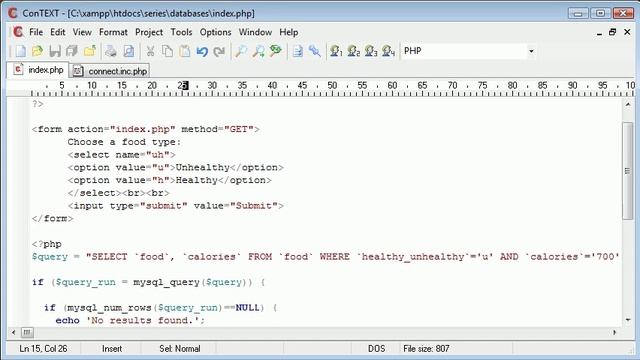
Task: Switch to the index.php tab
Action: (38, 70)
